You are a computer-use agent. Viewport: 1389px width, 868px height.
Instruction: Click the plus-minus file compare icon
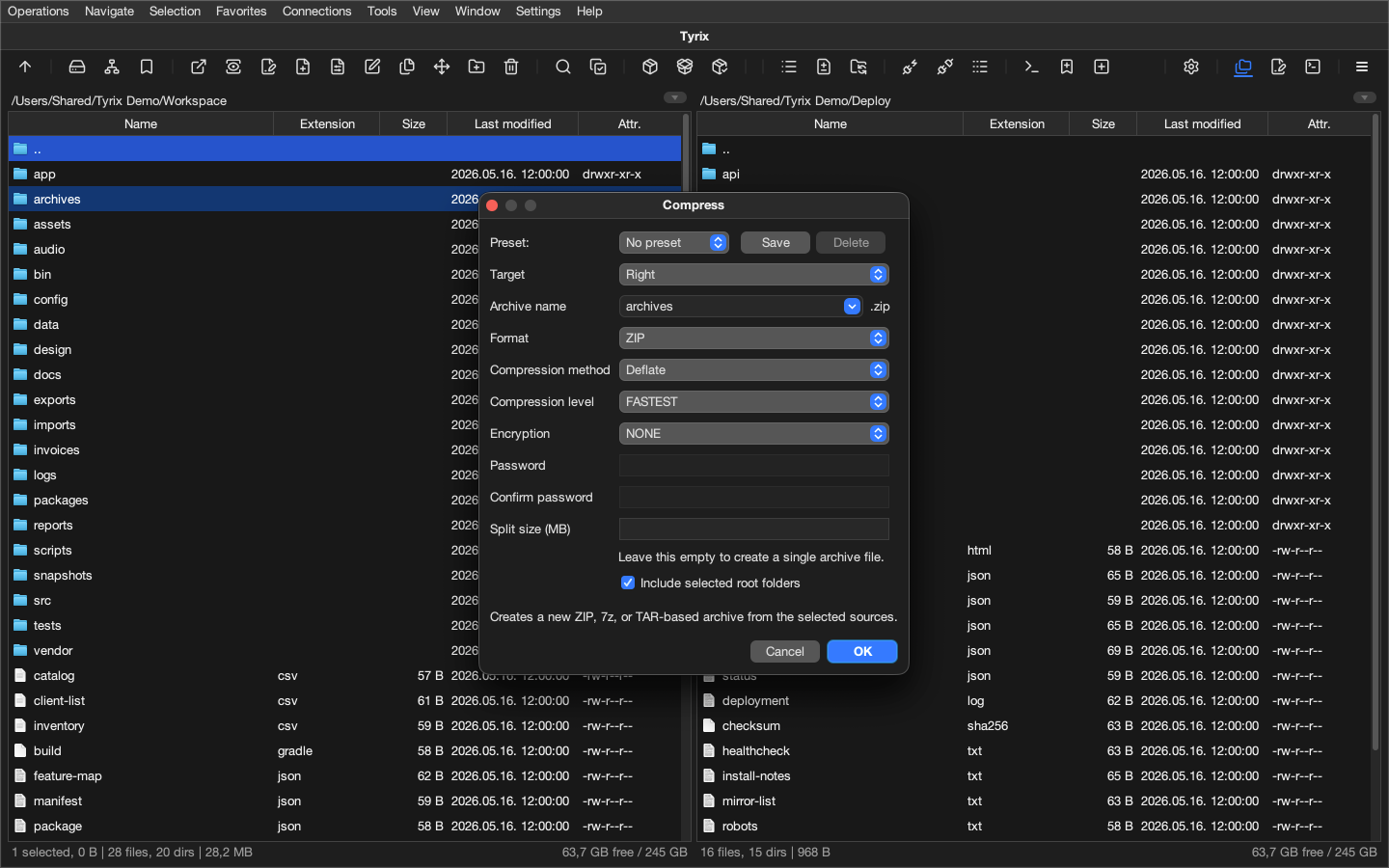[x=824, y=67]
